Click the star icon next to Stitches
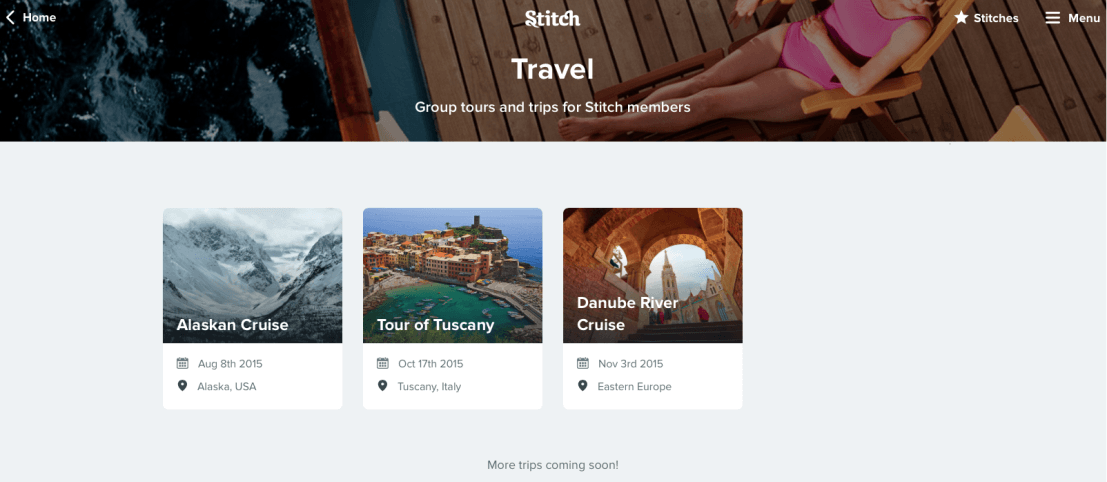1107x482 pixels. [x=961, y=18]
